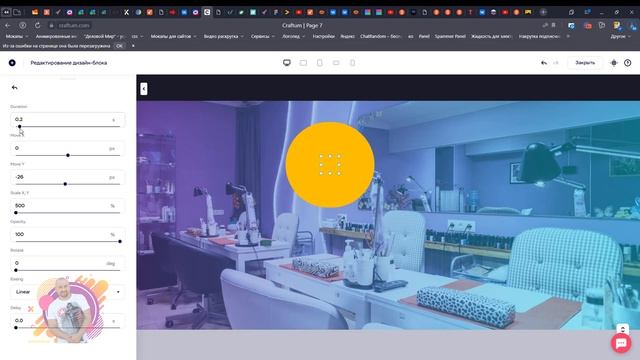Viewport: 640px width, 360px height.
Task: Click the Move Y input showing -26
Action: click(68, 177)
